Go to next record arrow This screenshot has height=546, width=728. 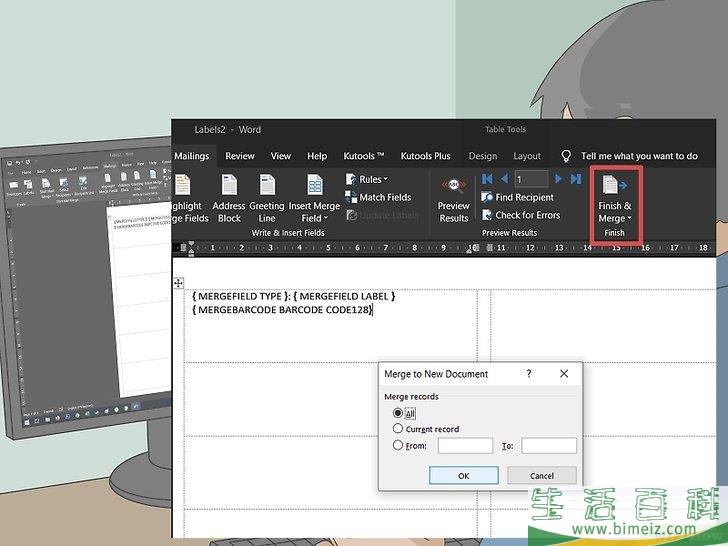pos(559,179)
